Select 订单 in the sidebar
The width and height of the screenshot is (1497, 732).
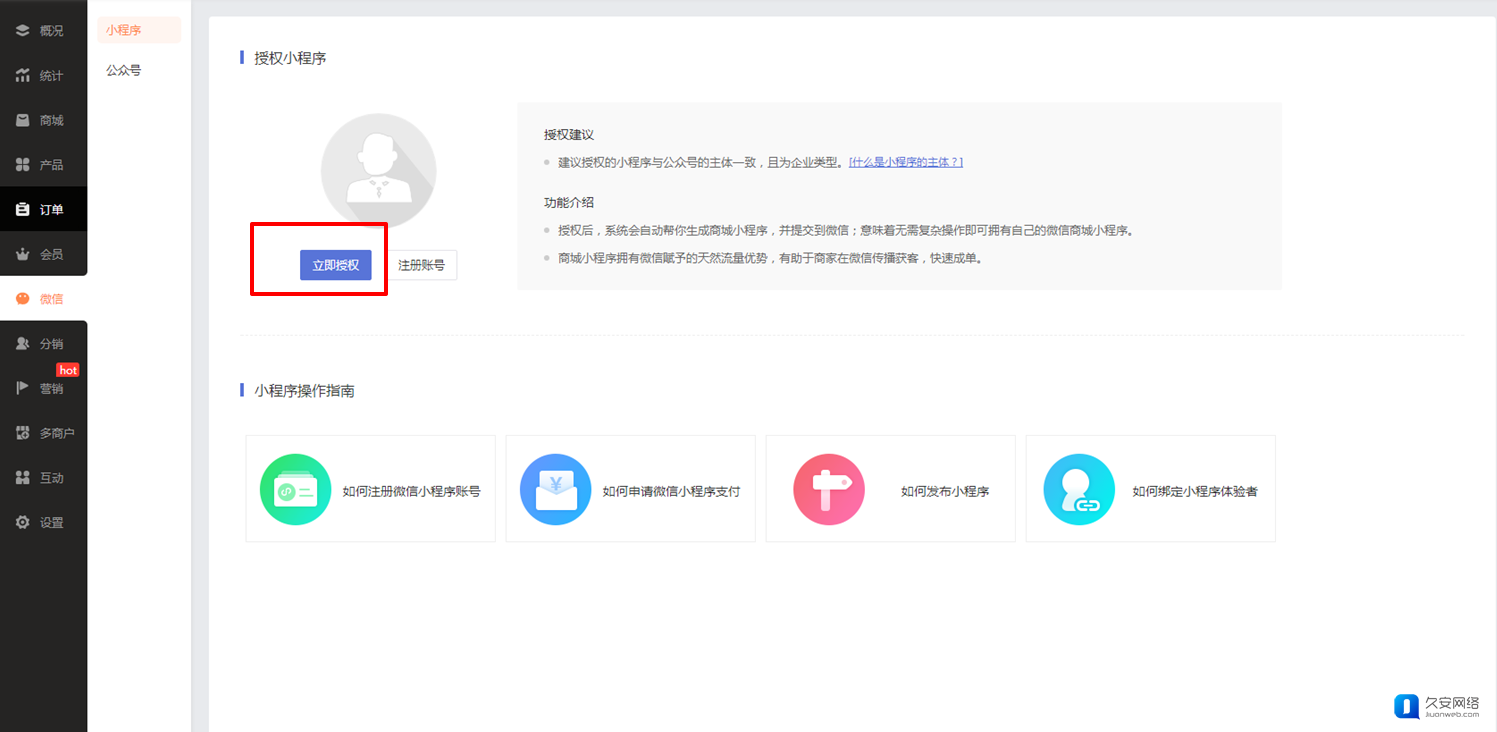pos(43,210)
